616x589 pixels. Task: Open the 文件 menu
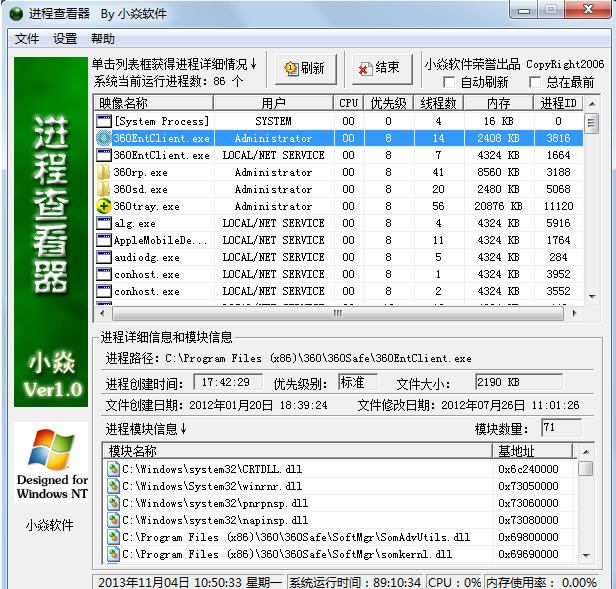point(27,39)
